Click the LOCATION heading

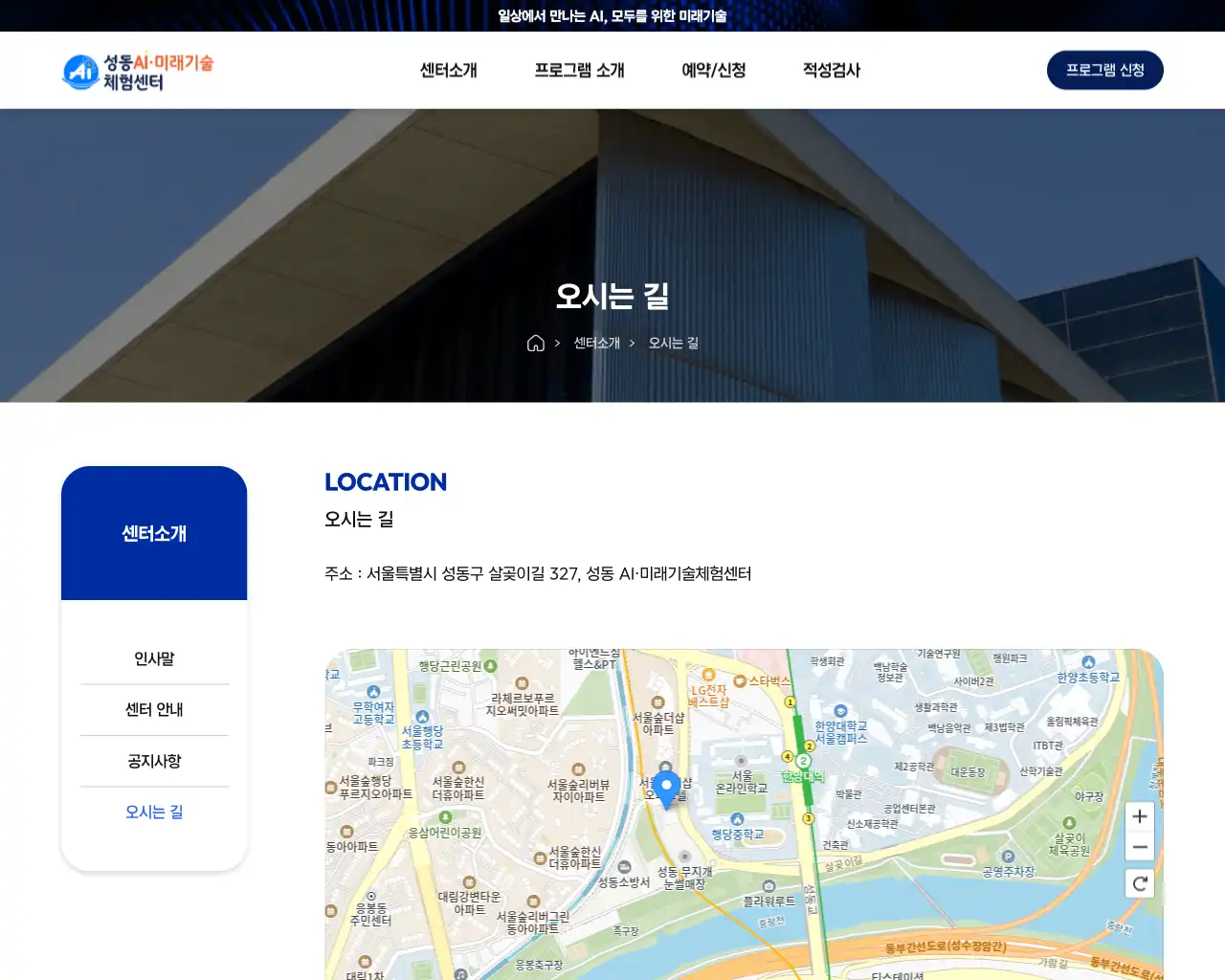point(386,482)
